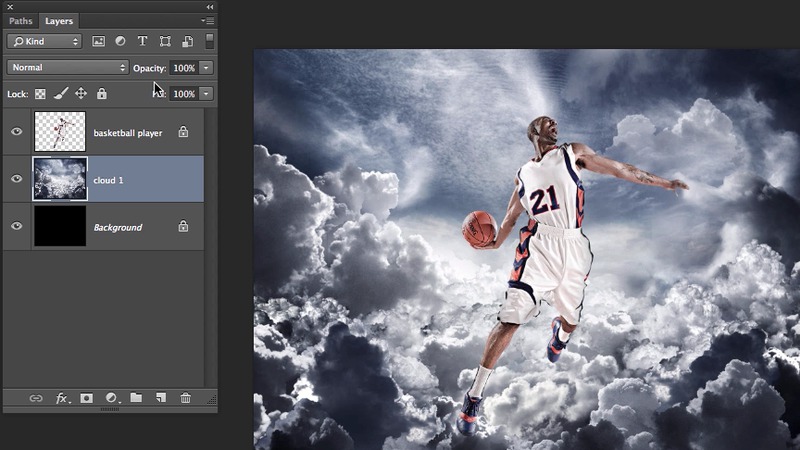The image size is (800, 450).
Task: Click the pixel layer filter icon
Action: click(99, 41)
